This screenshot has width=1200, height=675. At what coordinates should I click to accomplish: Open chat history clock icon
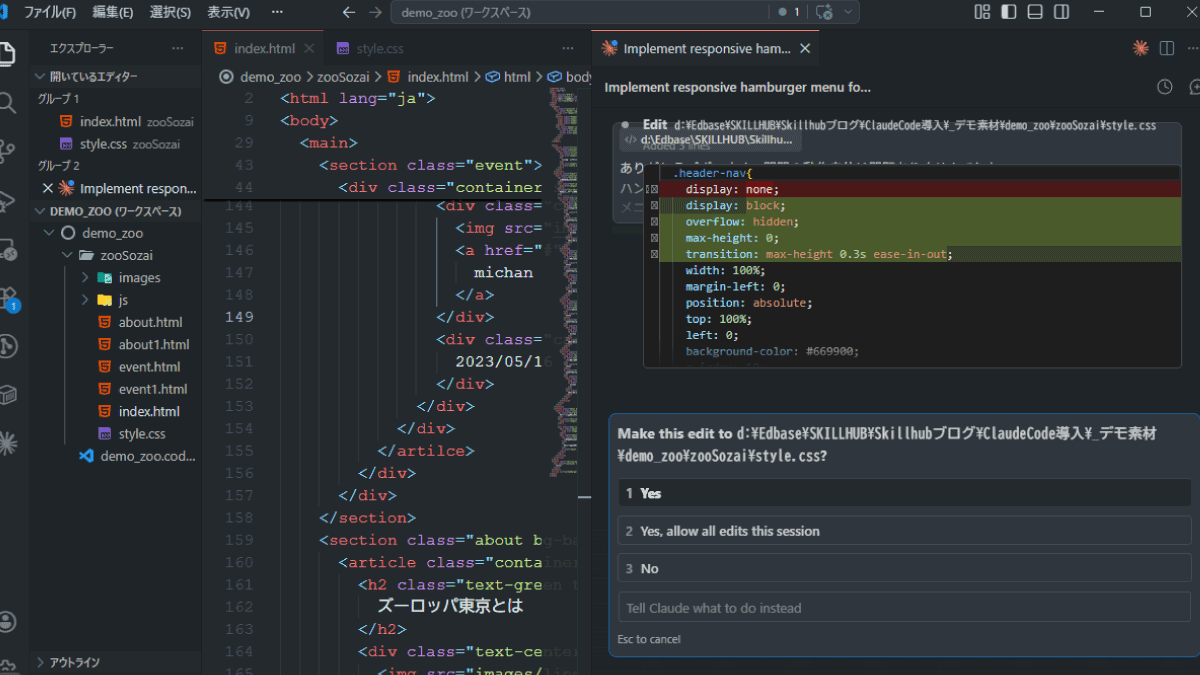click(1165, 87)
